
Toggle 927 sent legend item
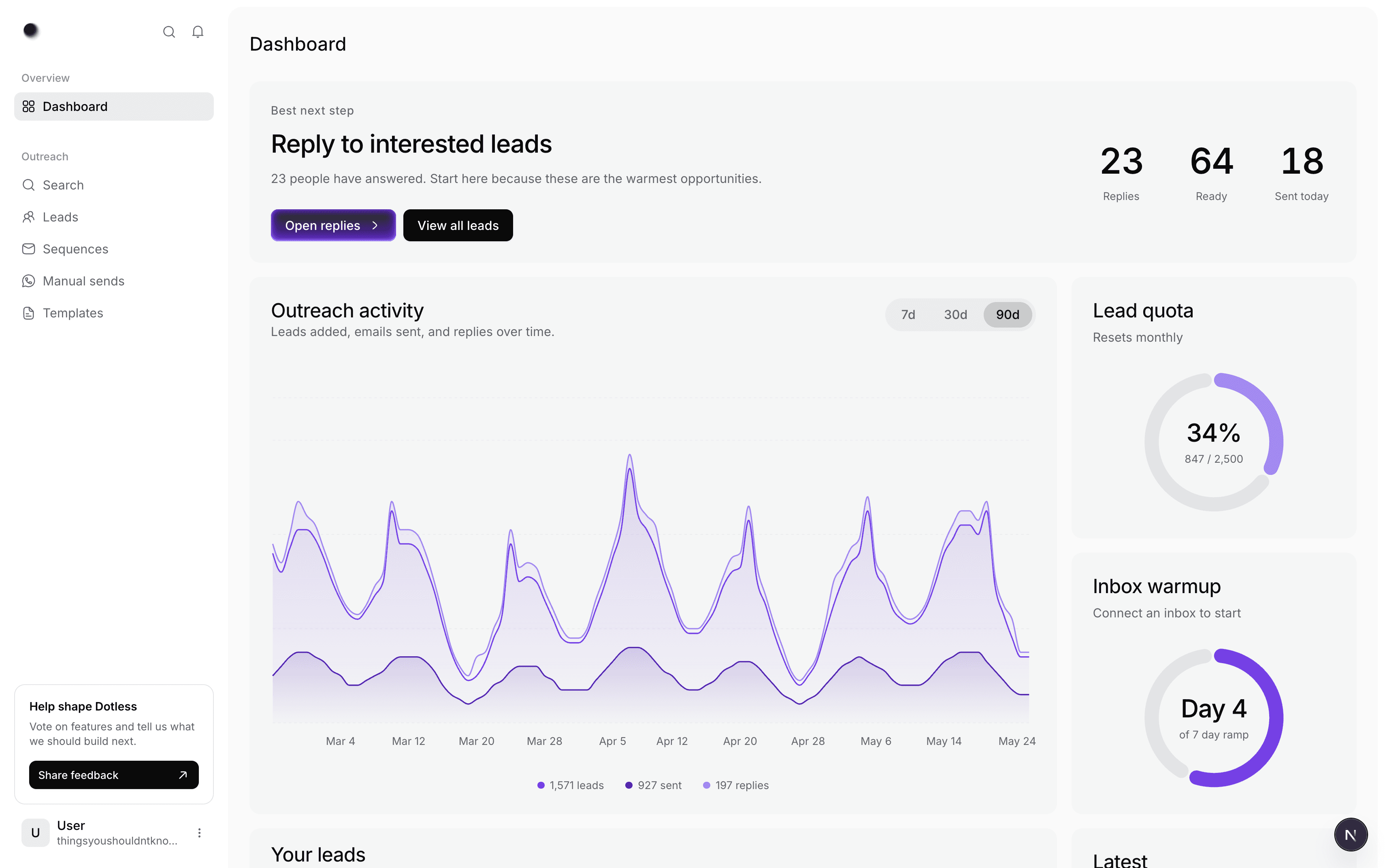click(654, 785)
